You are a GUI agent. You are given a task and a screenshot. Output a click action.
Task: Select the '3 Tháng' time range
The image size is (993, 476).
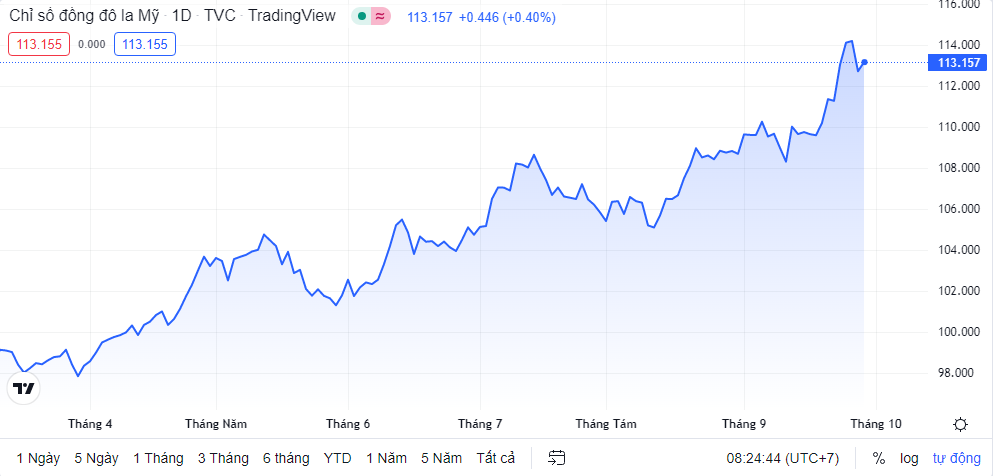click(x=223, y=458)
